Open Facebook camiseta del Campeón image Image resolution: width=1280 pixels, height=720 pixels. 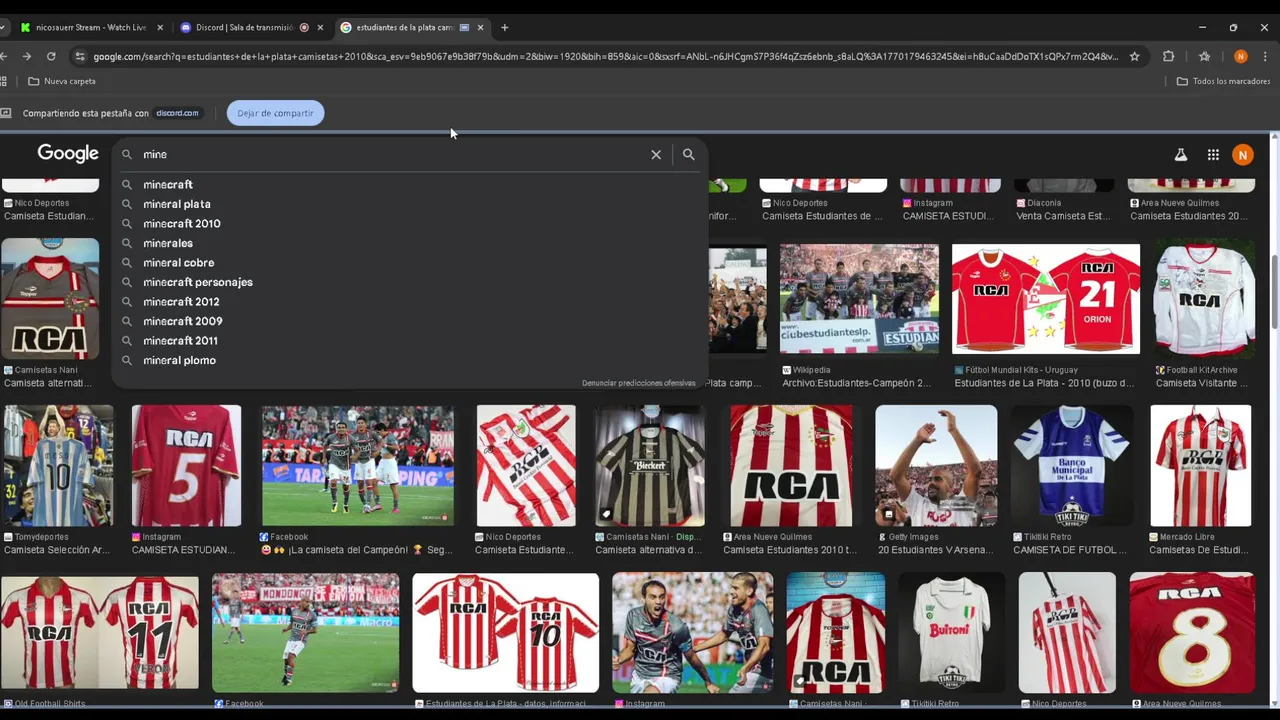pos(358,465)
